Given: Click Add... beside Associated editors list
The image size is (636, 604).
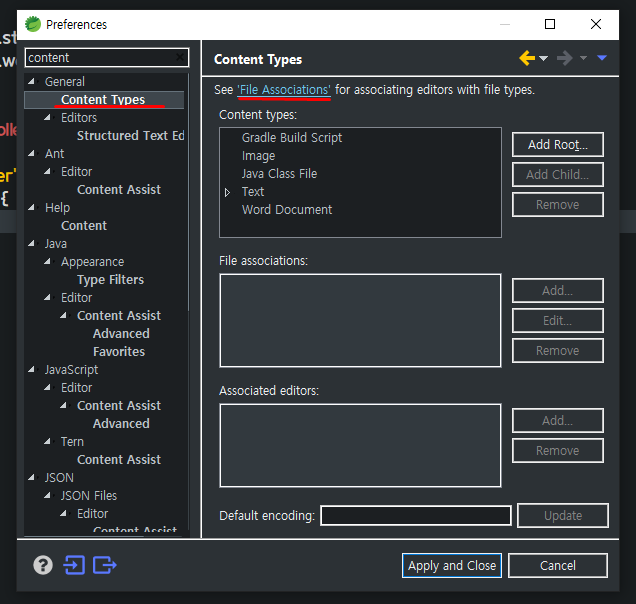Looking at the screenshot, I should click(x=558, y=421).
